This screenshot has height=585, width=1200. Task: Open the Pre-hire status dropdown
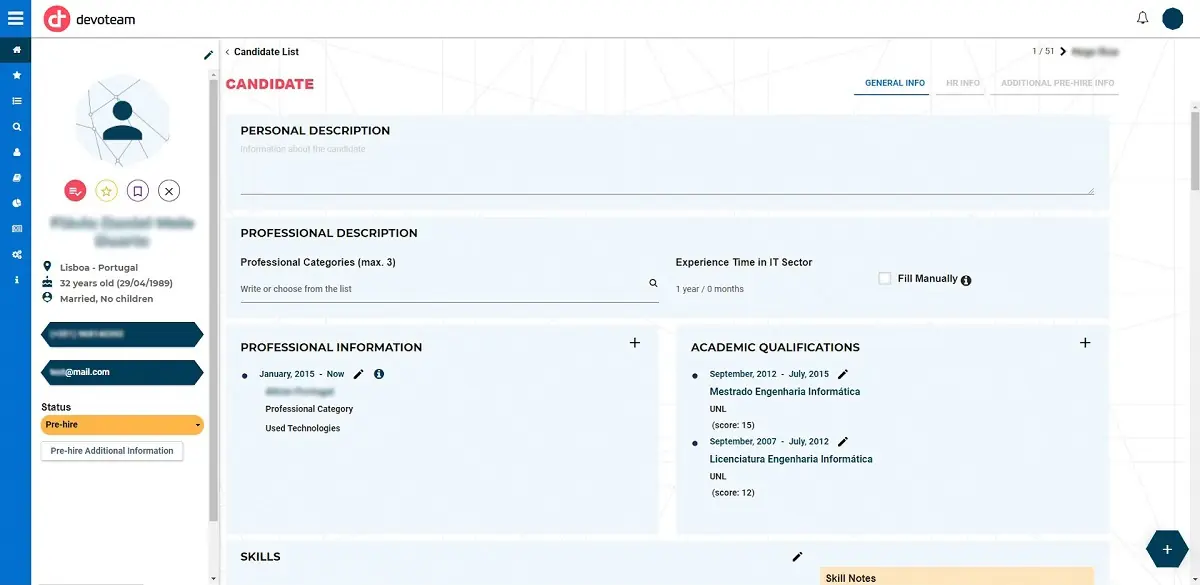(122, 424)
